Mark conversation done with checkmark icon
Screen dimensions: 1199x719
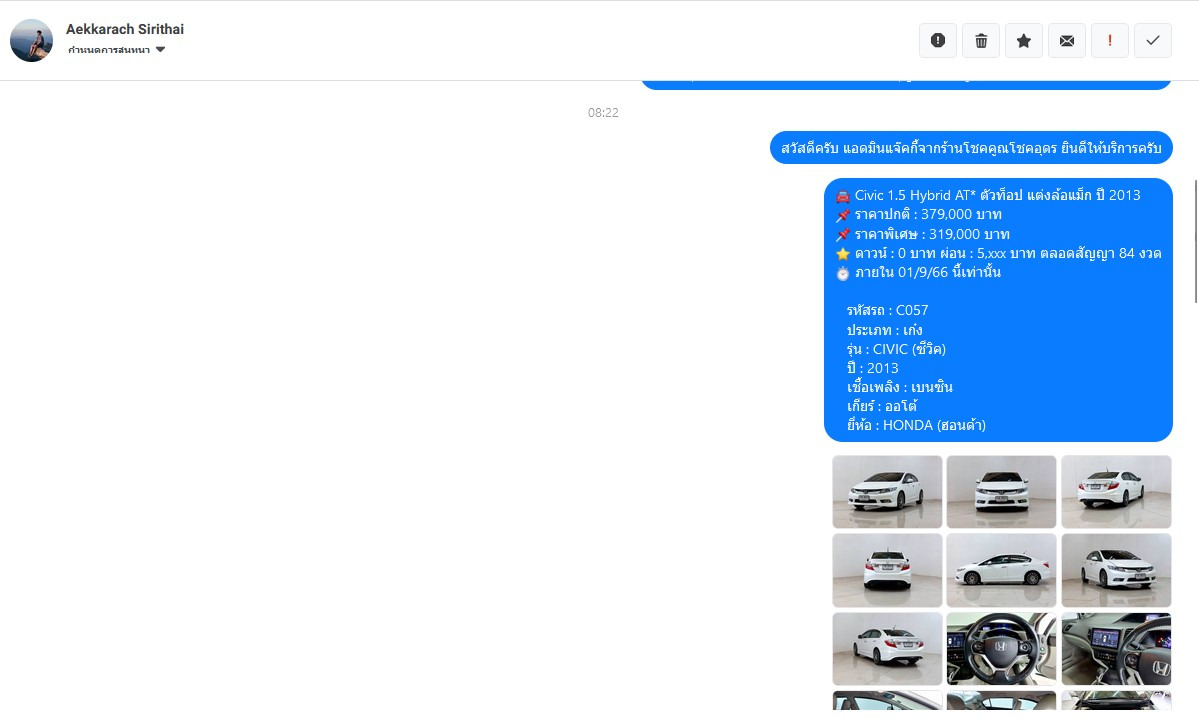[1152, 41]
